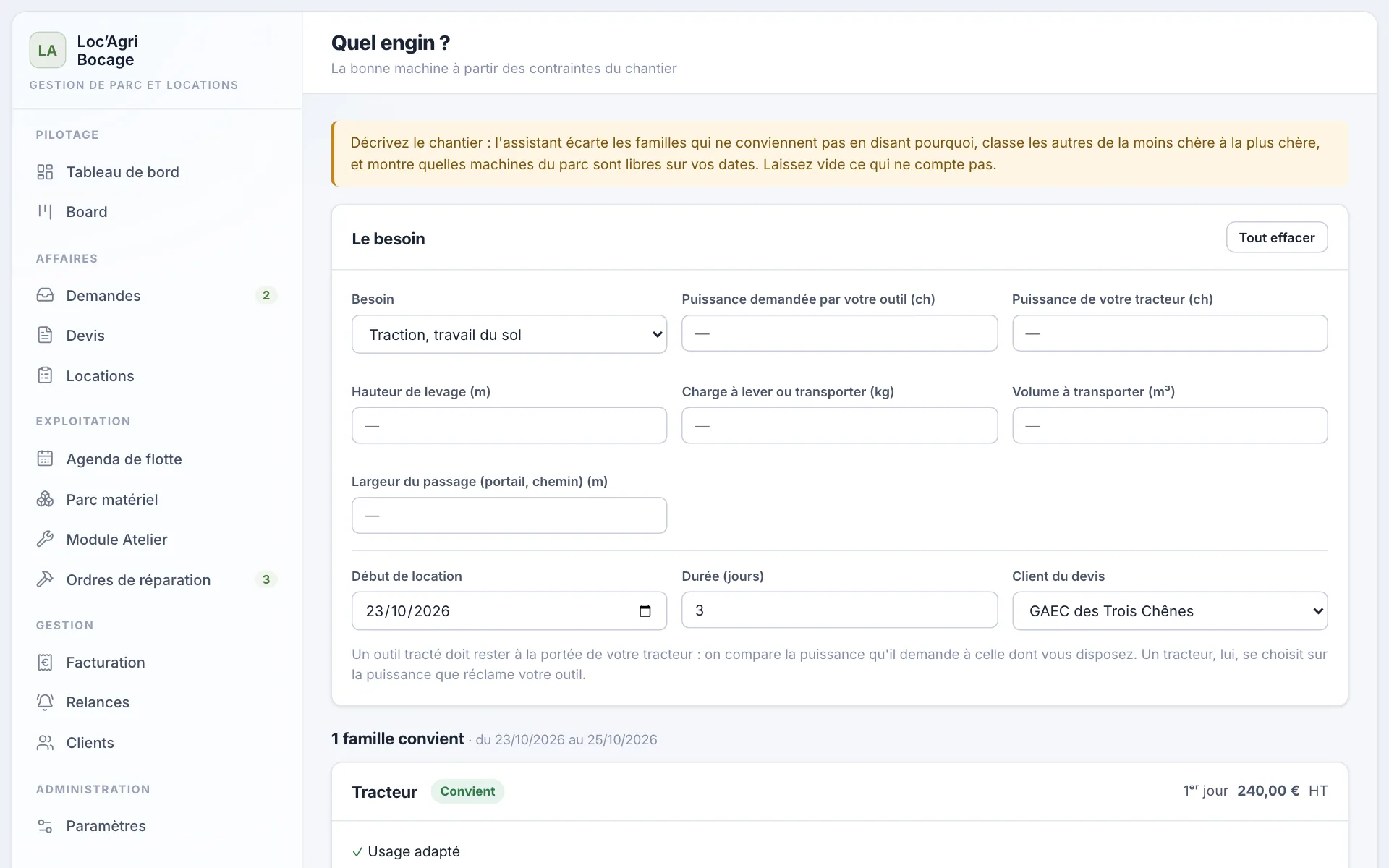This screenshot has height=868, width=1389.
Task: Open the Module Atelier wrench icon
Action: pos(45,539)
